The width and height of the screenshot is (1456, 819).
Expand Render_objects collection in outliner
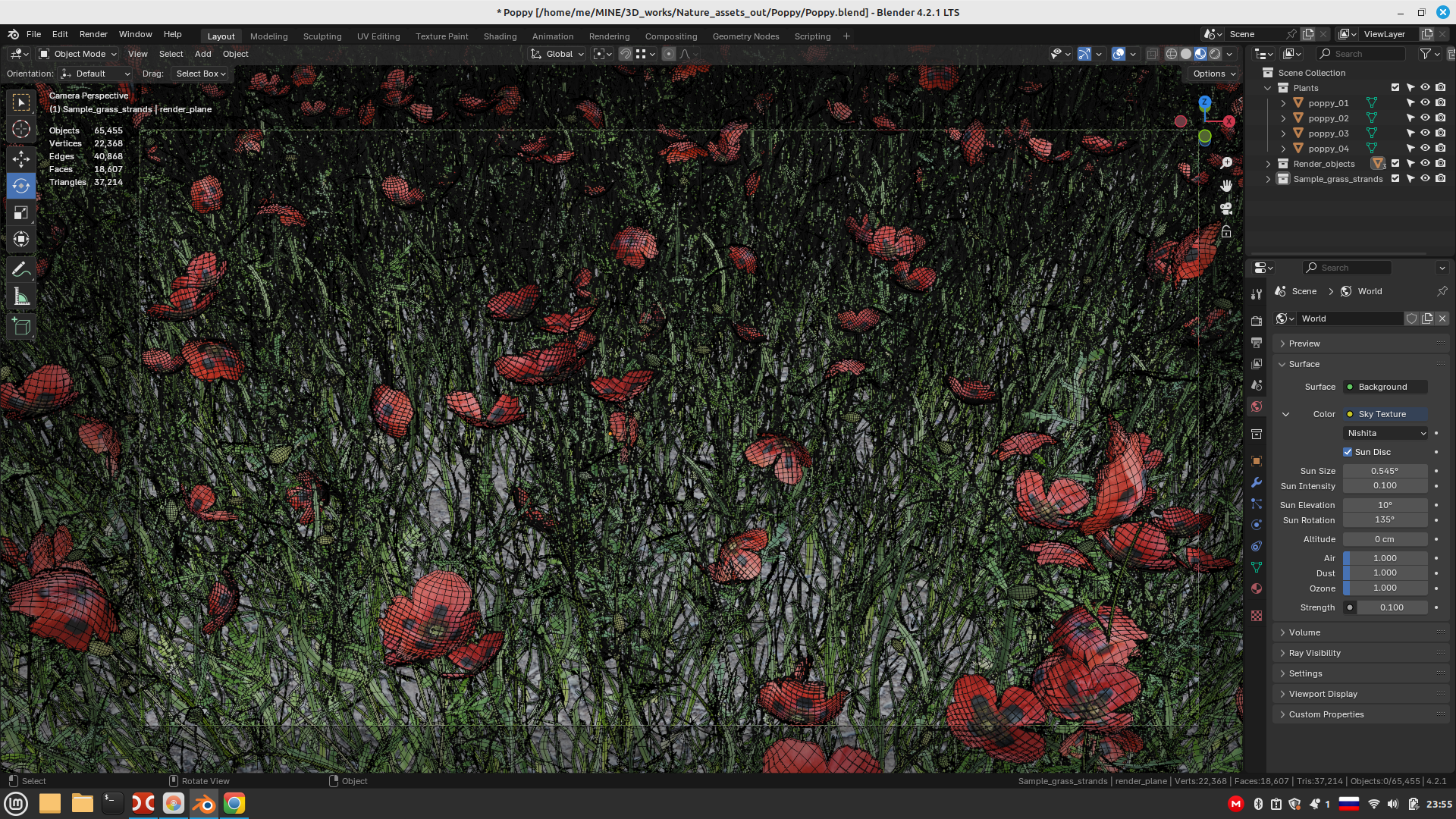(x=1268, y=164)
